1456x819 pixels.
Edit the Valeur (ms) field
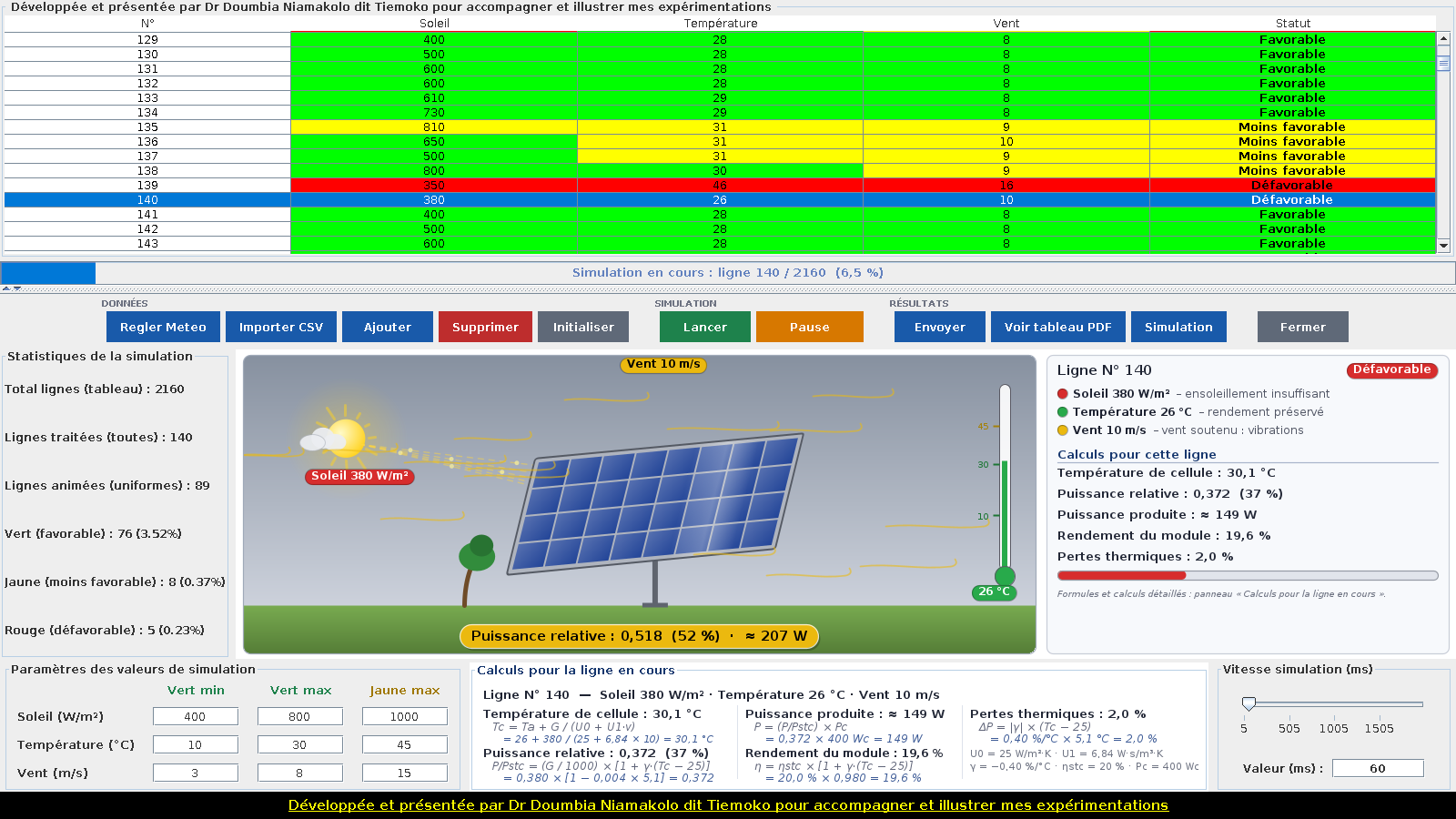(1378, 768)
